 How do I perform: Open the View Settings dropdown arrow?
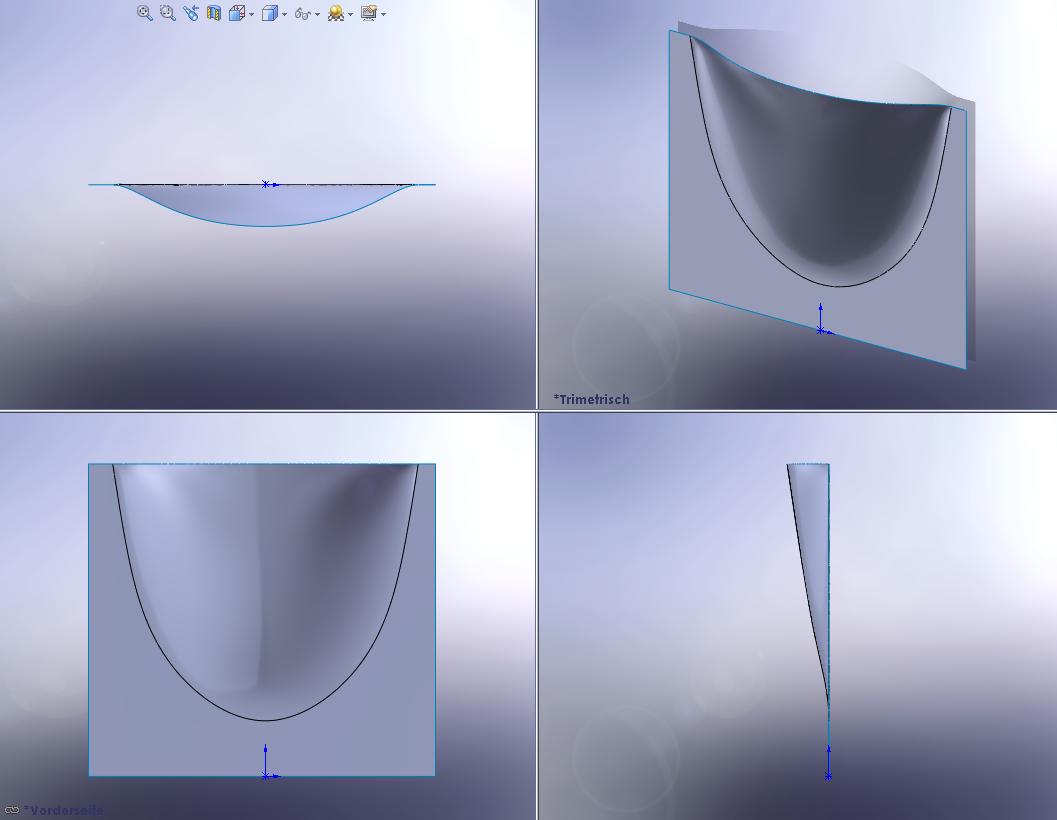[x=384, y=14]
